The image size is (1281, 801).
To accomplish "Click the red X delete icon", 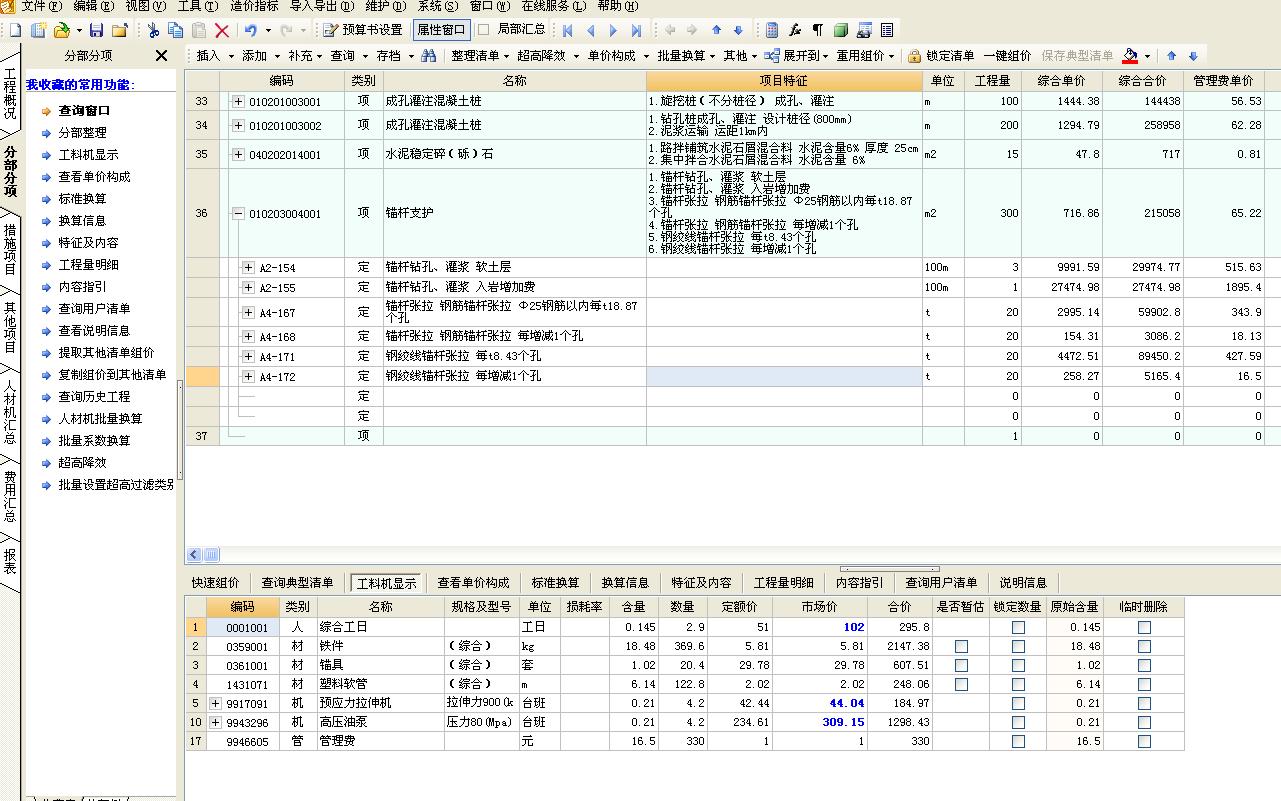I will pos(222,30).
